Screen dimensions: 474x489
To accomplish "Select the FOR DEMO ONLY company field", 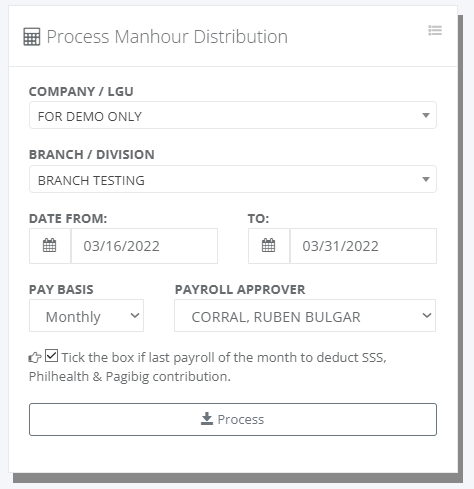I will pyautogui.click(x=233, y=115).
